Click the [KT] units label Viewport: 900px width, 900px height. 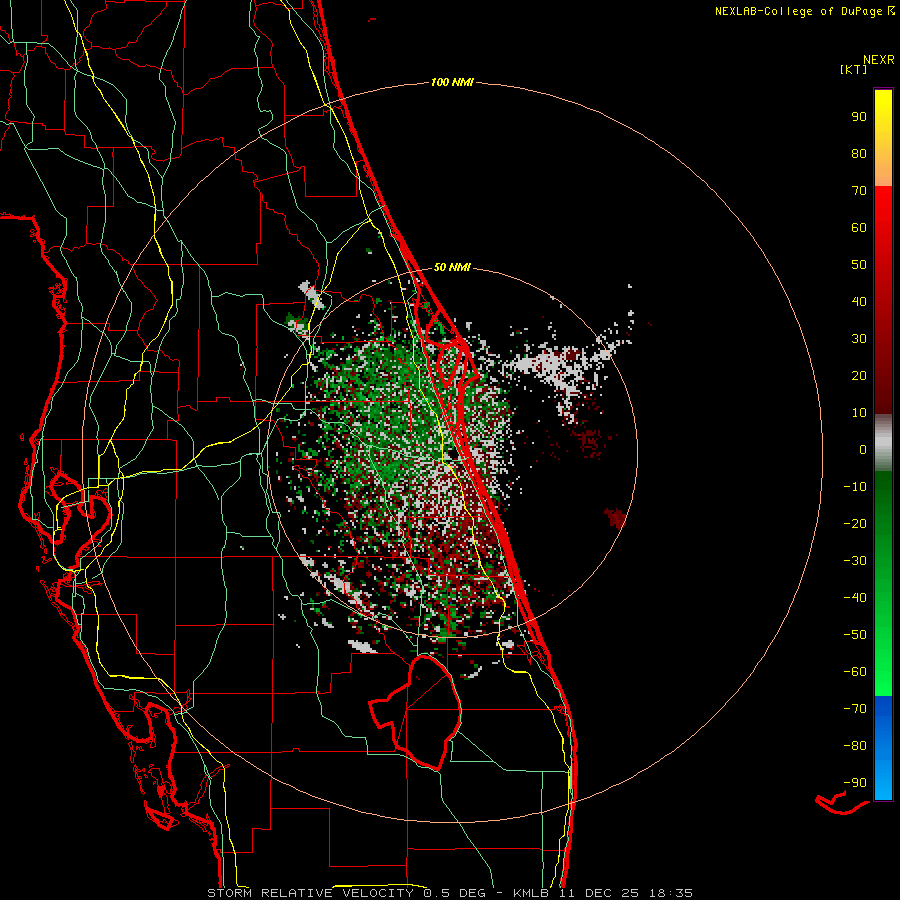pyautogui.click(x=854, y=69)
